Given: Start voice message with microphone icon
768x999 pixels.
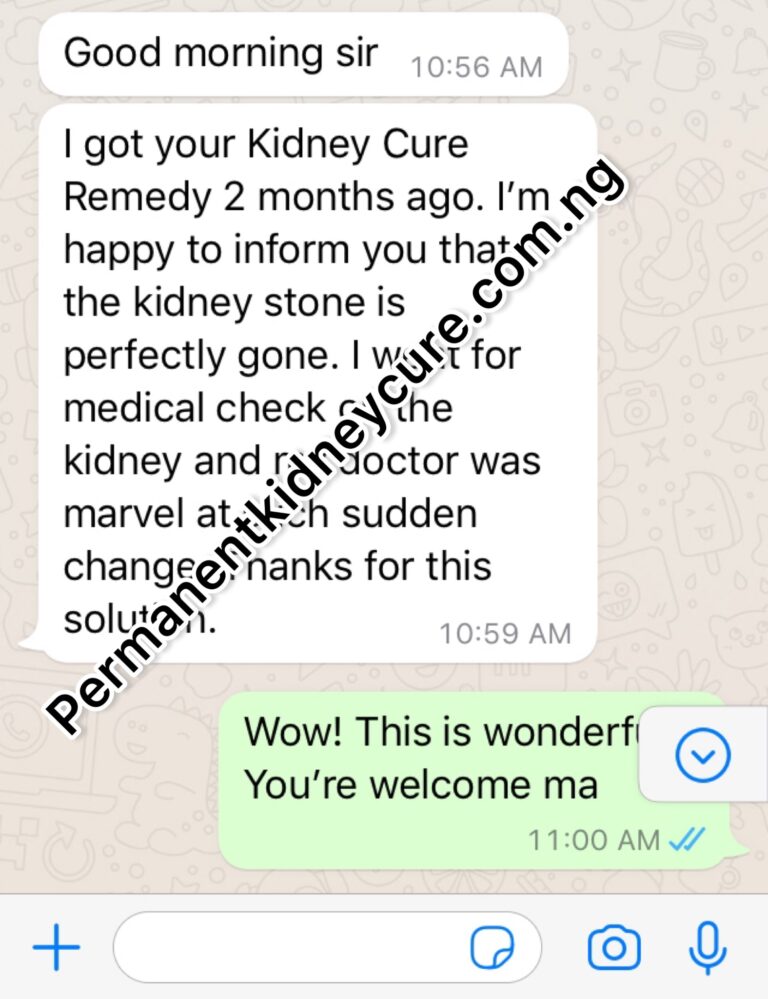Looking at the screenshot, I should tap(707, 947).
